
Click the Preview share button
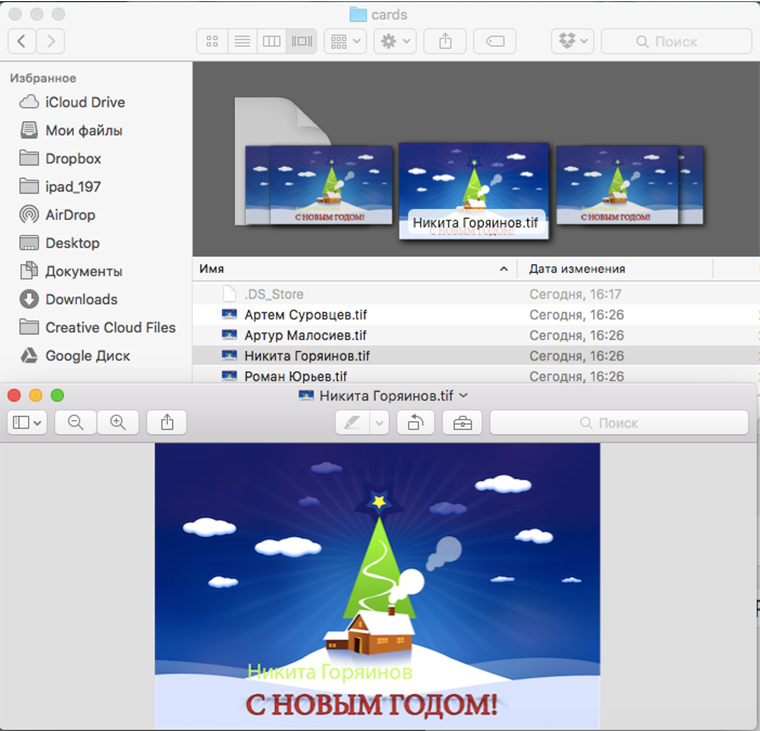167,422
